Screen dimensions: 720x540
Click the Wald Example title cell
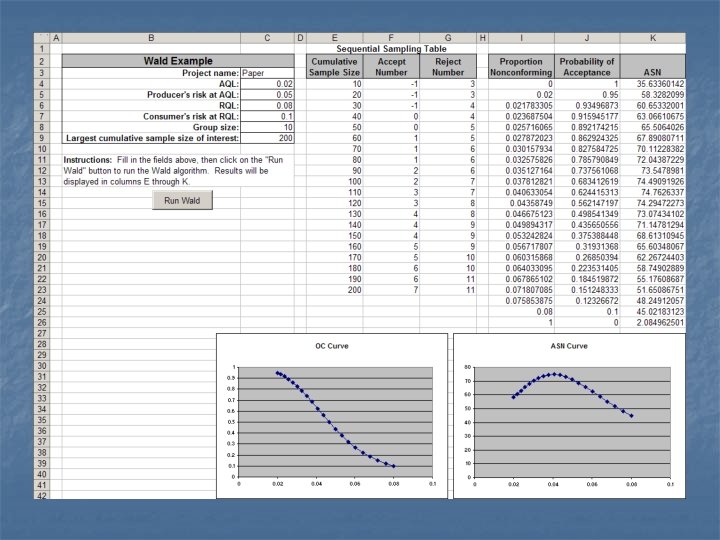click(x=178, y=61)
